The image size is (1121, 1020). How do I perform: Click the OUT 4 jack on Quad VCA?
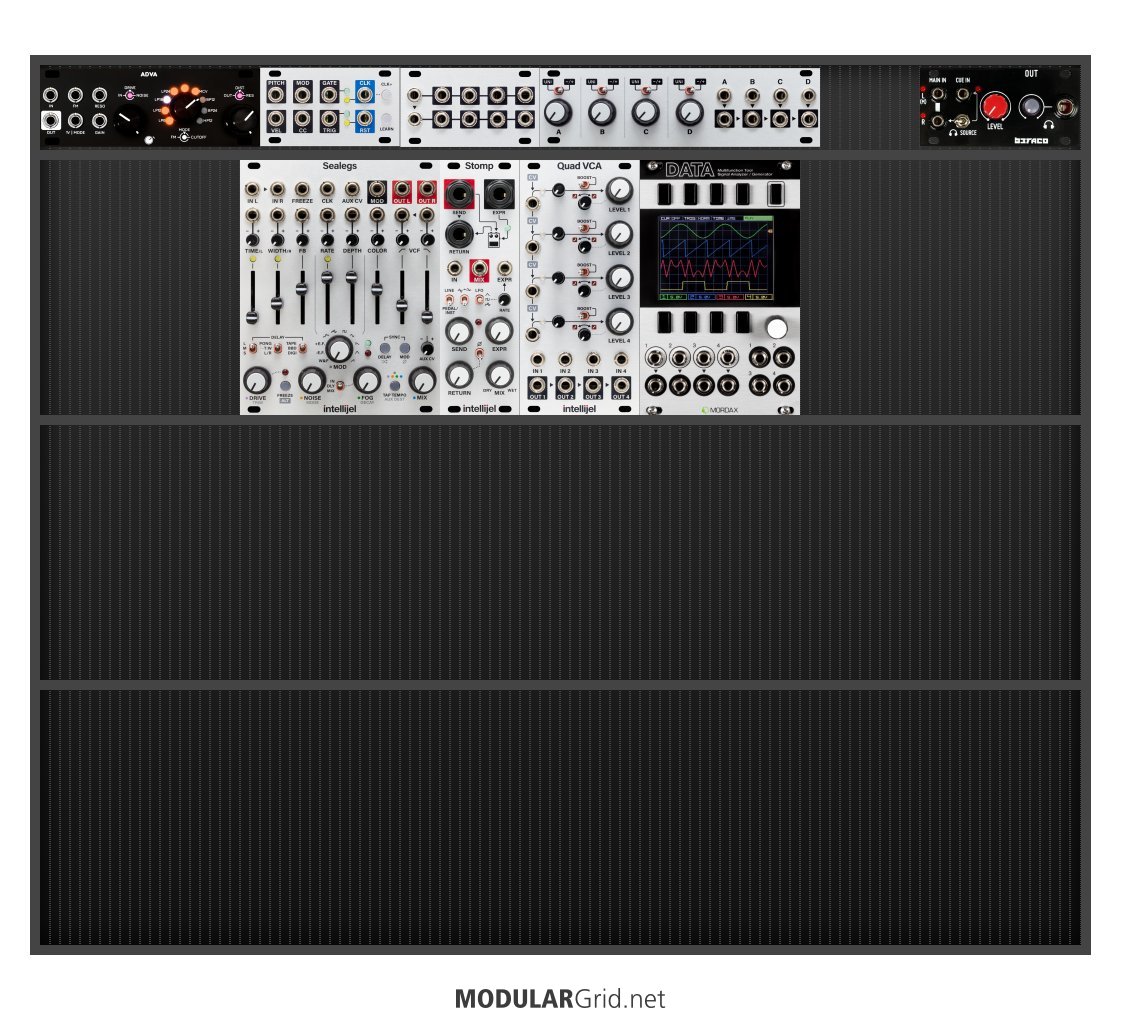(621, 386)
